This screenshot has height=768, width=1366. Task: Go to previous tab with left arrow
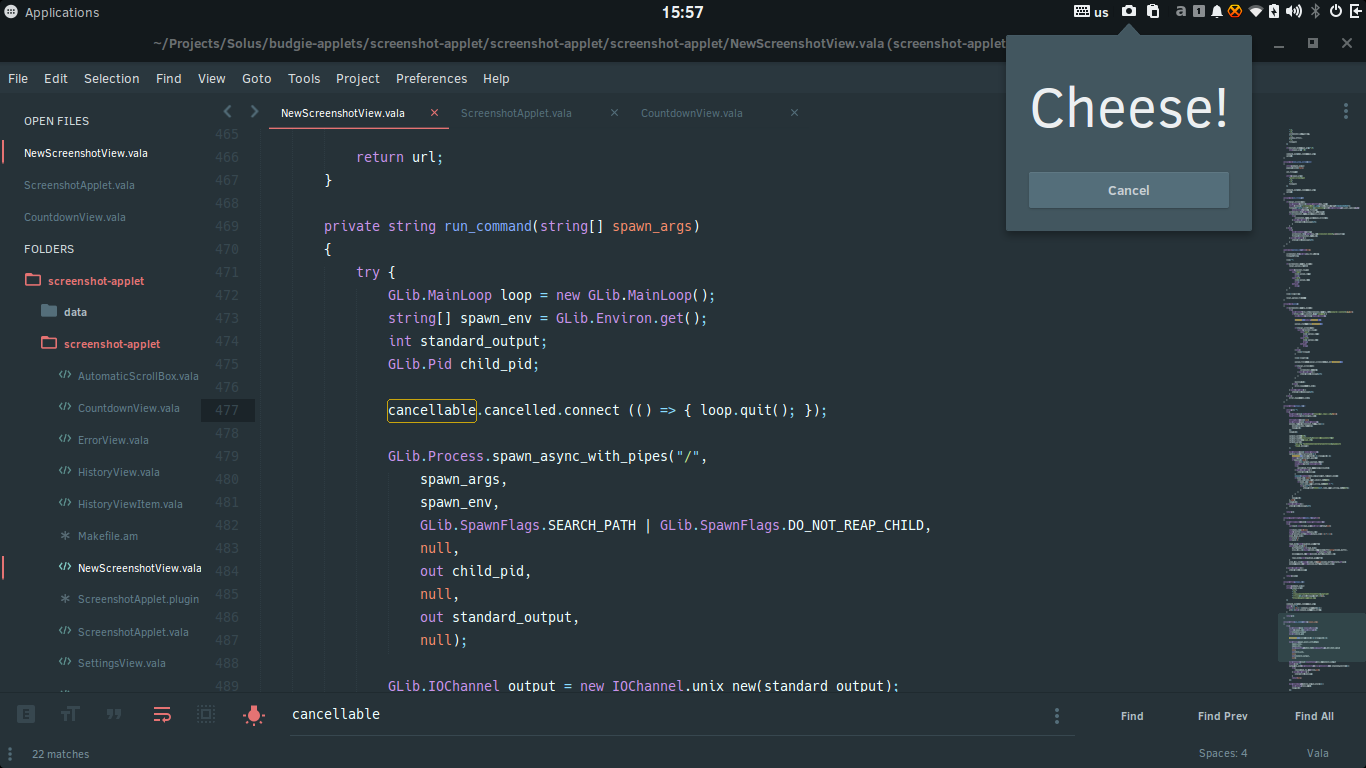click(x=228, y=112)
